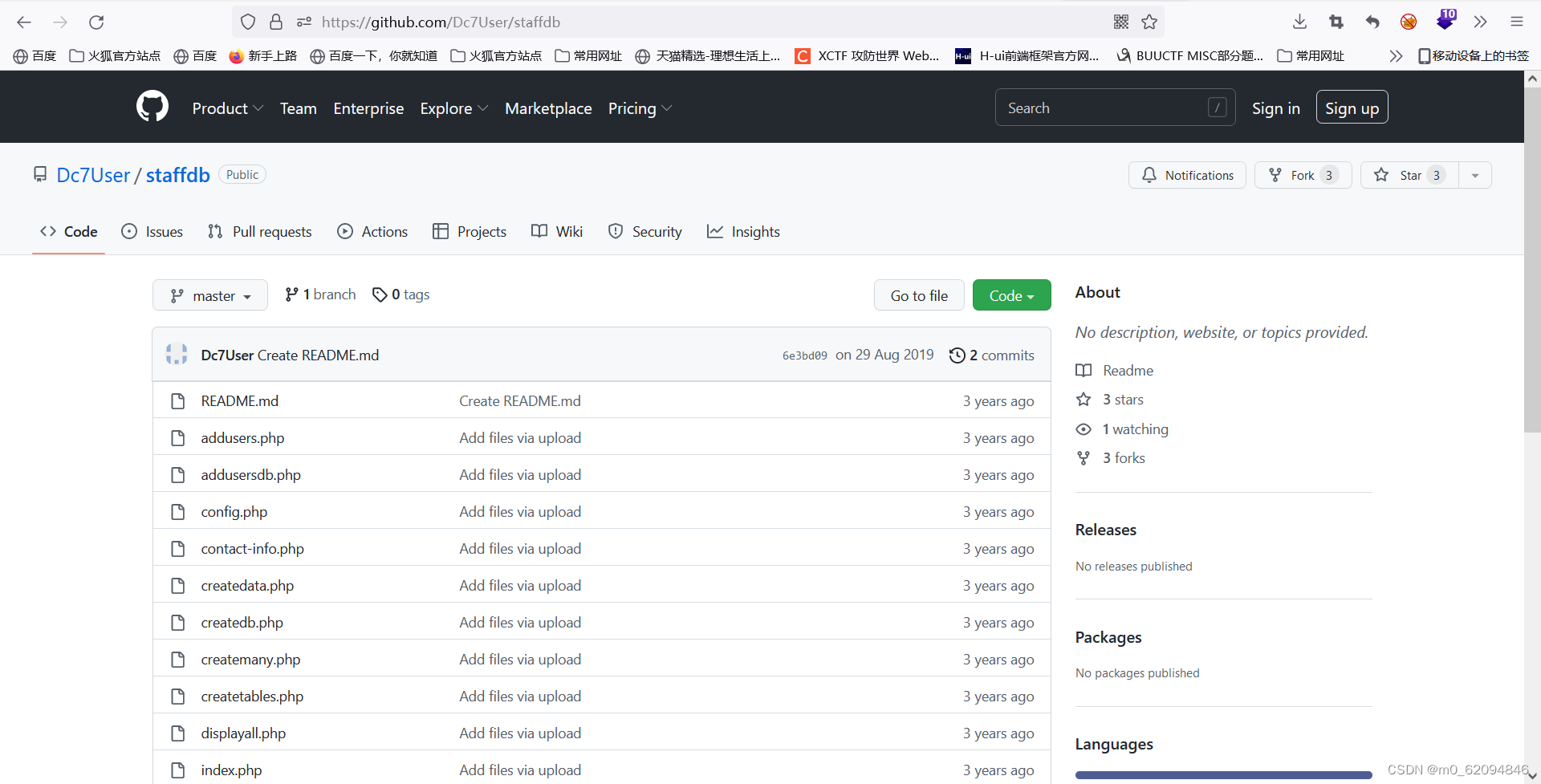Switch to the Issues tab
The image size is (1541, 784).
(152, 231)
